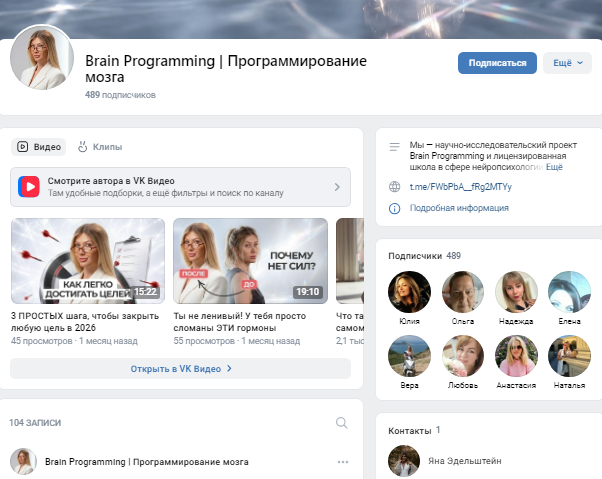Click the '104 ЗАПИСИ' posts header
602x479 pixels.
coord(35,423)
